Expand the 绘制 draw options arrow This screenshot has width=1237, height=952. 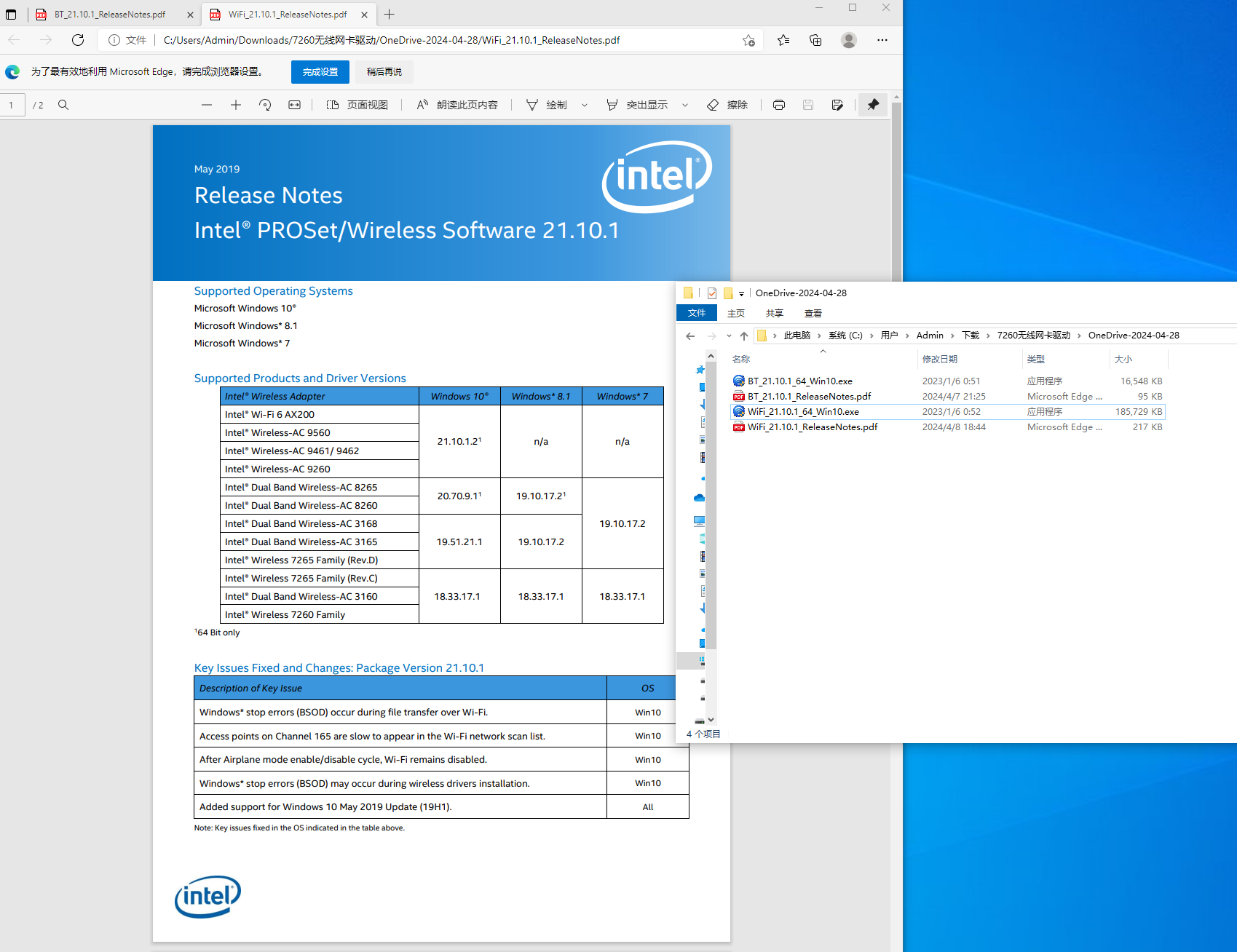pos(585,105)
